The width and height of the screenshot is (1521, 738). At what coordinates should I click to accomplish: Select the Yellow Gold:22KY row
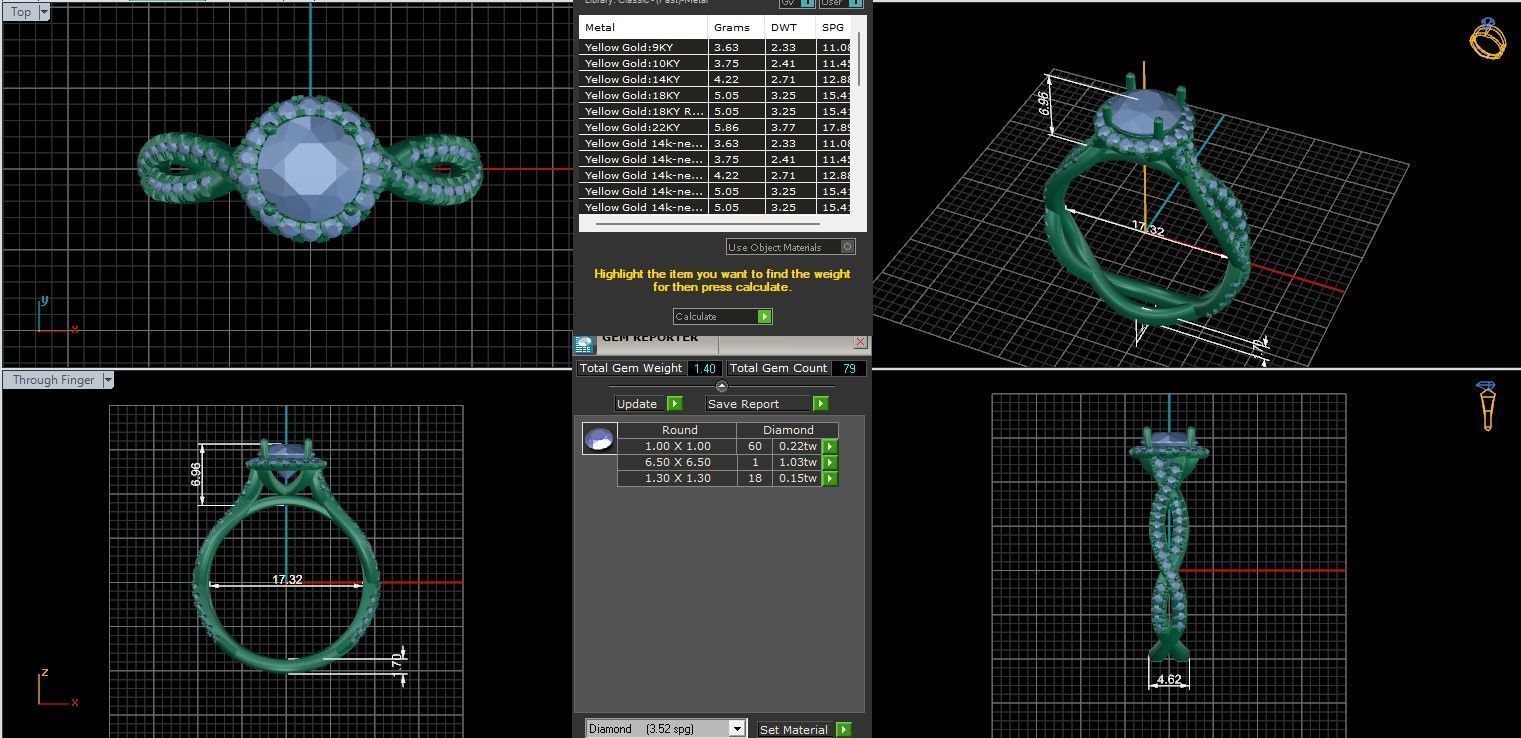coord(715,127)
